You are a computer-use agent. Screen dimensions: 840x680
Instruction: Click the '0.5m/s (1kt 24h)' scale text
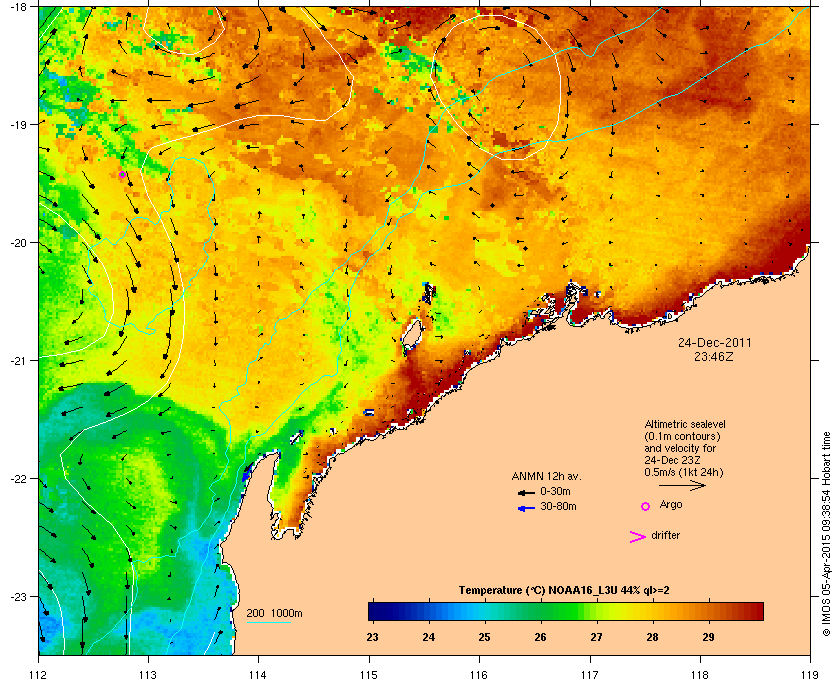[x=684, y=473]
